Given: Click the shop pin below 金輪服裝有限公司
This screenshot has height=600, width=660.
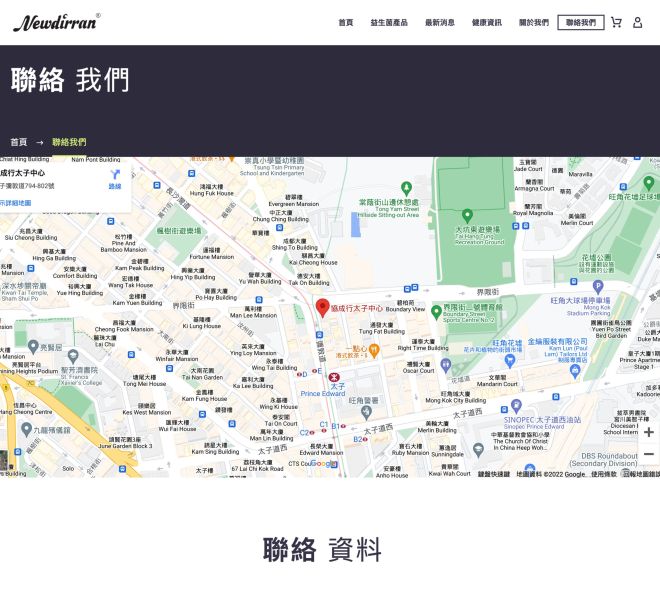Looking at the screenshot, I should pos(575,371).
